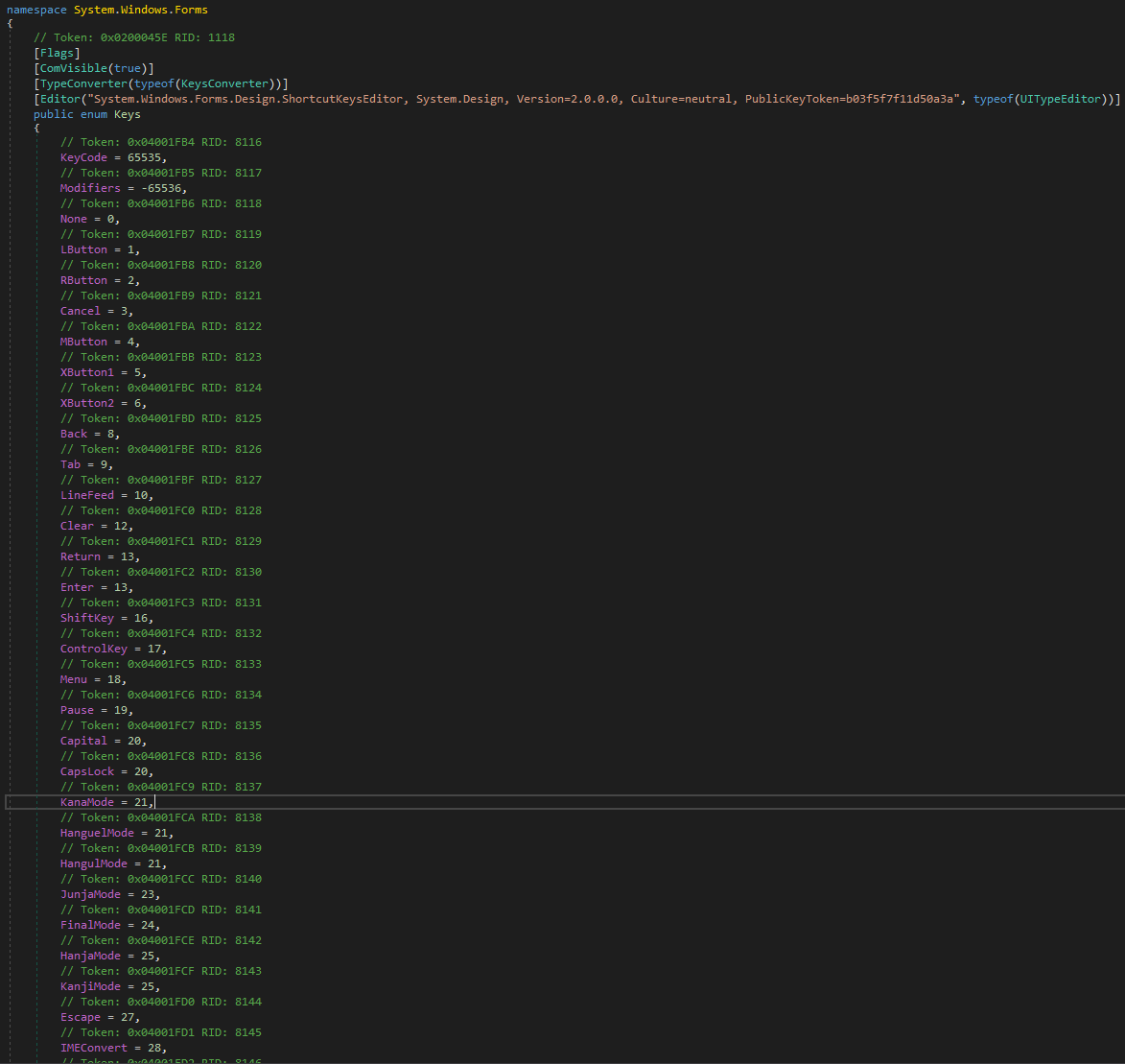This screenshot has width=1125, height=1064.
Task: Click the UITypeEditor type reference
Action: point(1061,99)
